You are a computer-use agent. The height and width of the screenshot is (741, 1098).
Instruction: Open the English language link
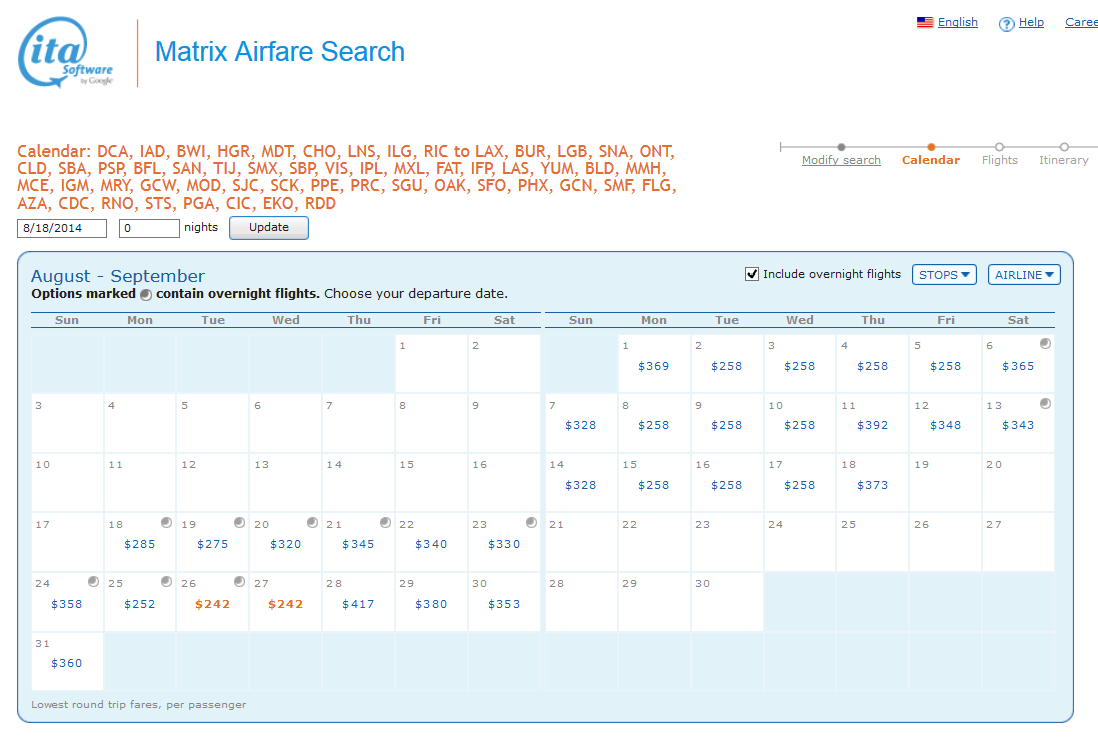click(x=957, y=23)
